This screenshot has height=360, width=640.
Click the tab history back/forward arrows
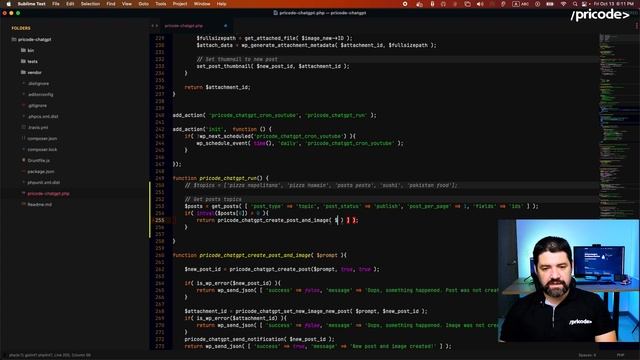point(155,26)
